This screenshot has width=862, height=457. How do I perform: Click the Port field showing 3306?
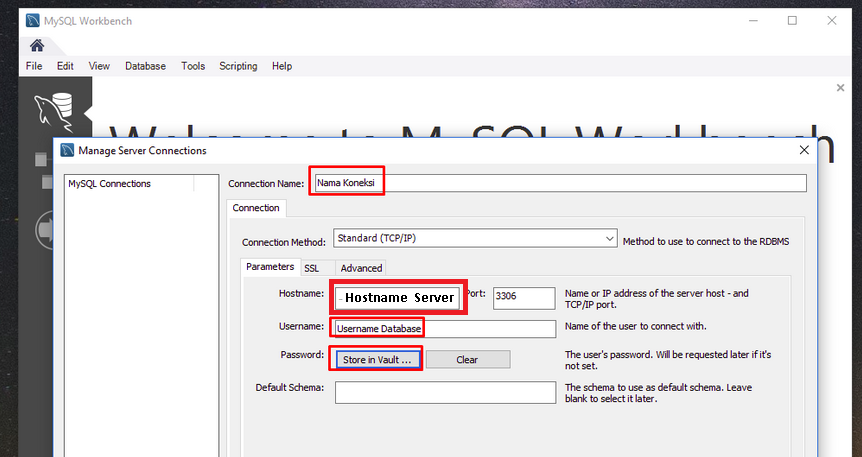pyautogui.click(x=524, y=298)
